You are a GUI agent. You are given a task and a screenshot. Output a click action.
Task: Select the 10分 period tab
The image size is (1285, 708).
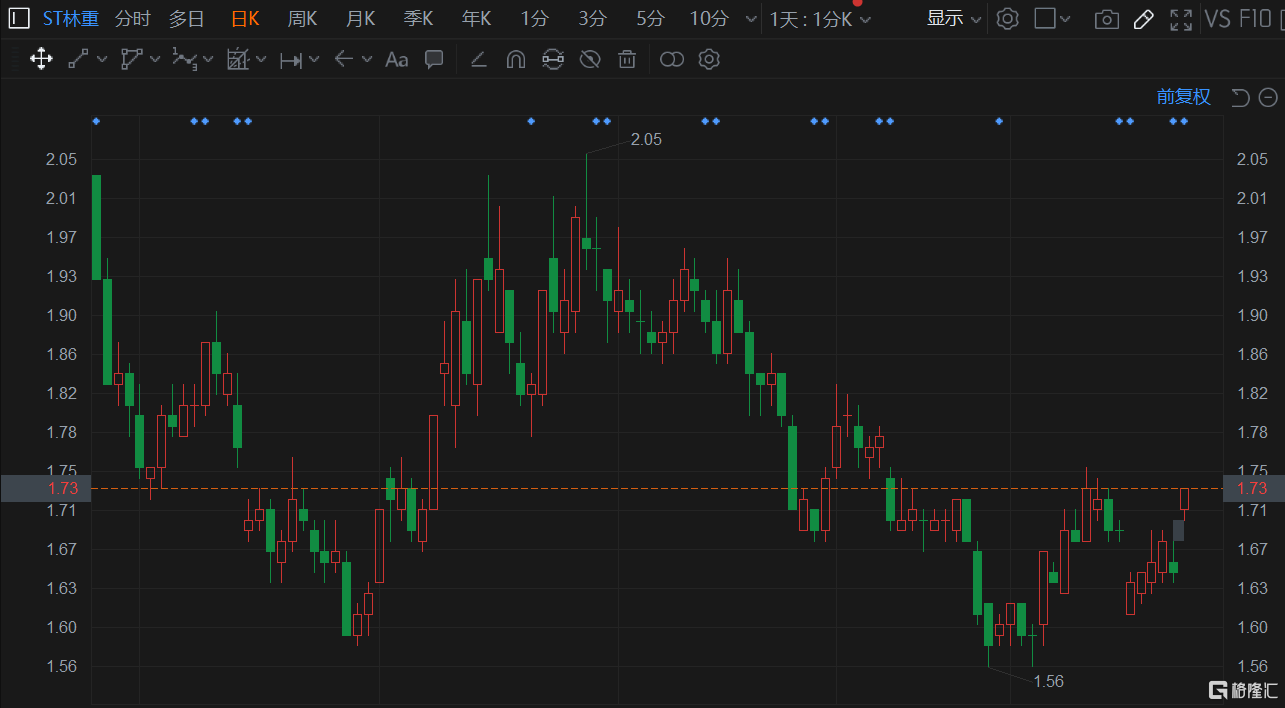(x=709, y=18)
